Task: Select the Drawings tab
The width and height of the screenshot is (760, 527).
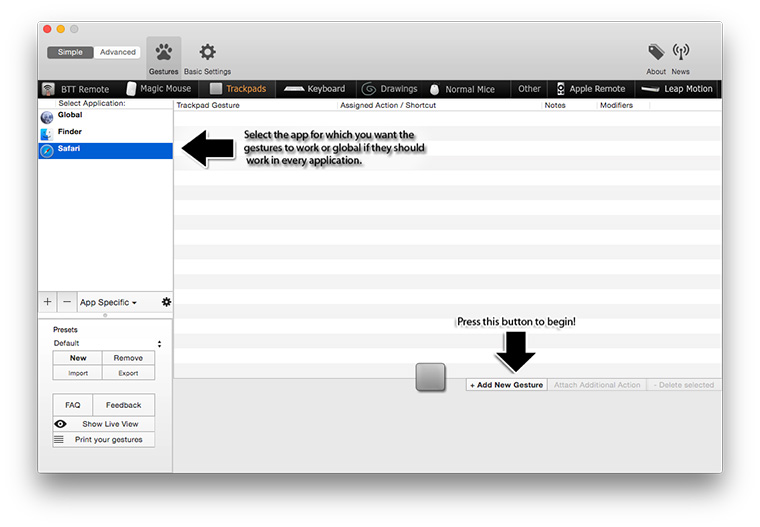Action: (390, 89)
